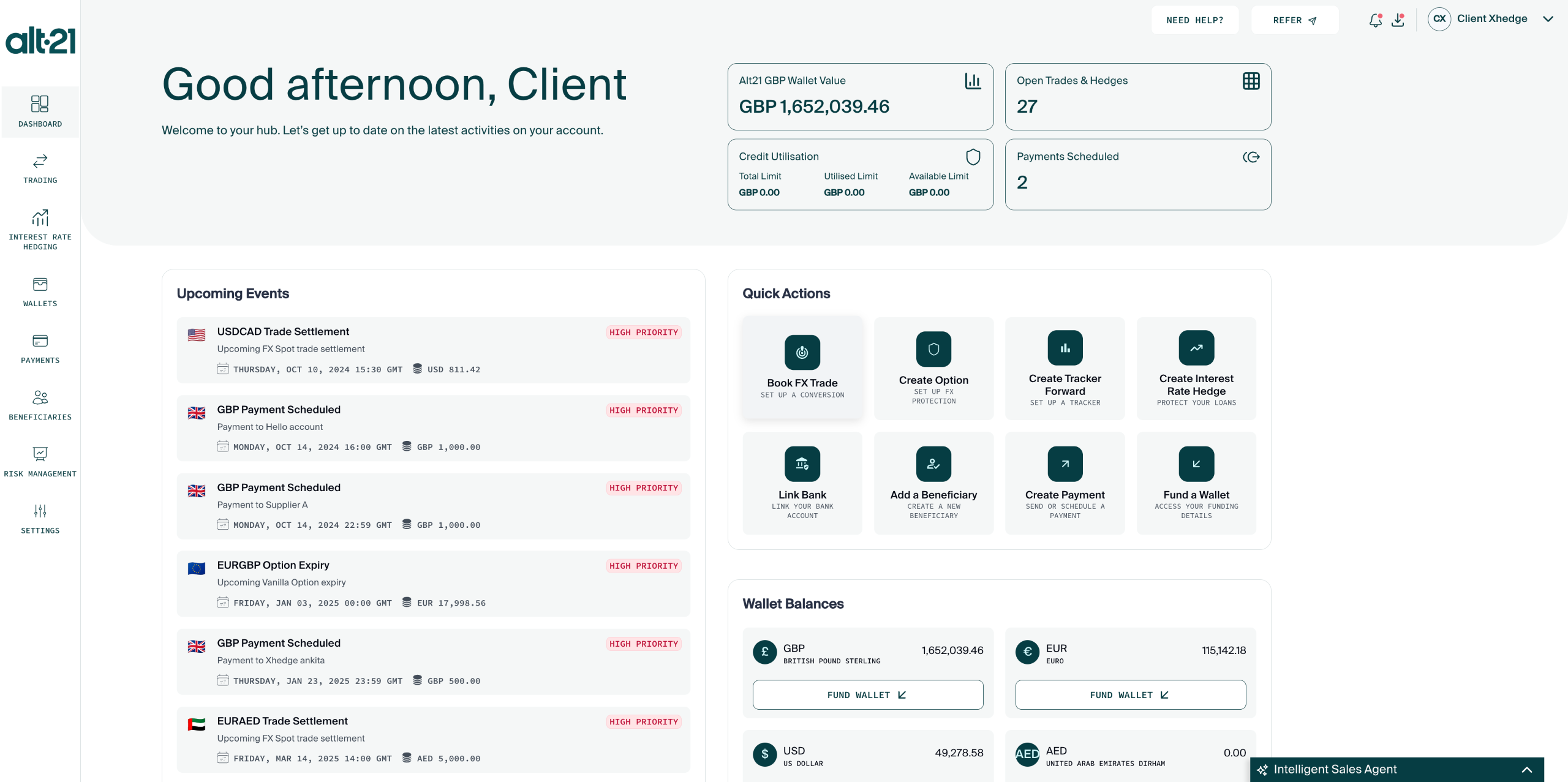Click the Create Option shield icon
Viewport: 1568px width, 782px height.
[933, 349]
